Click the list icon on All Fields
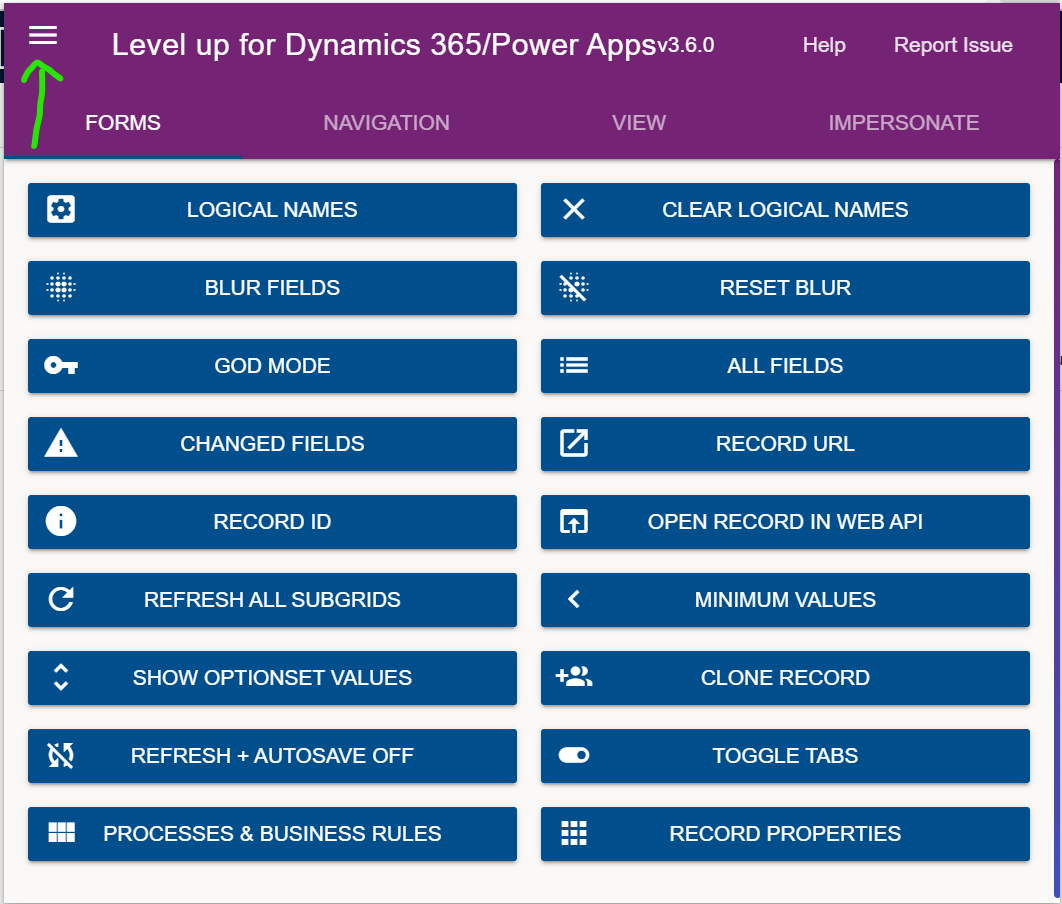This screenshot has width=1062, height=904. 573,366
